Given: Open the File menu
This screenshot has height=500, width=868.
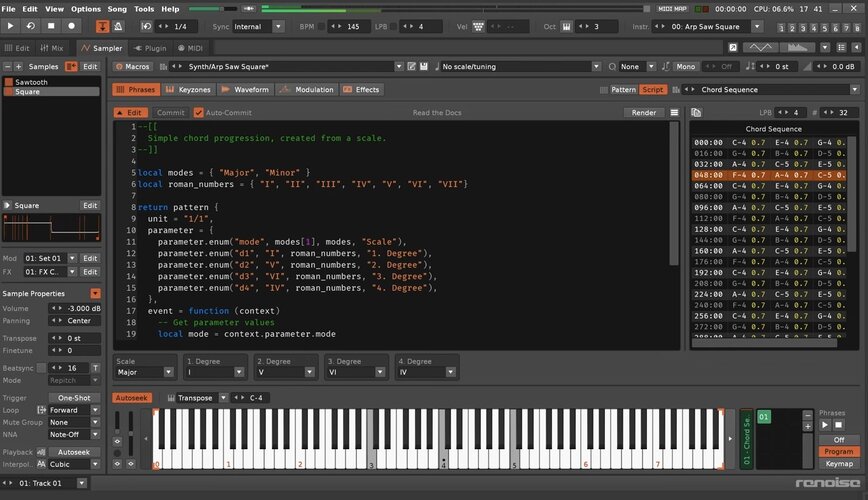Looking at the screenshot, I should click(8, 9).
